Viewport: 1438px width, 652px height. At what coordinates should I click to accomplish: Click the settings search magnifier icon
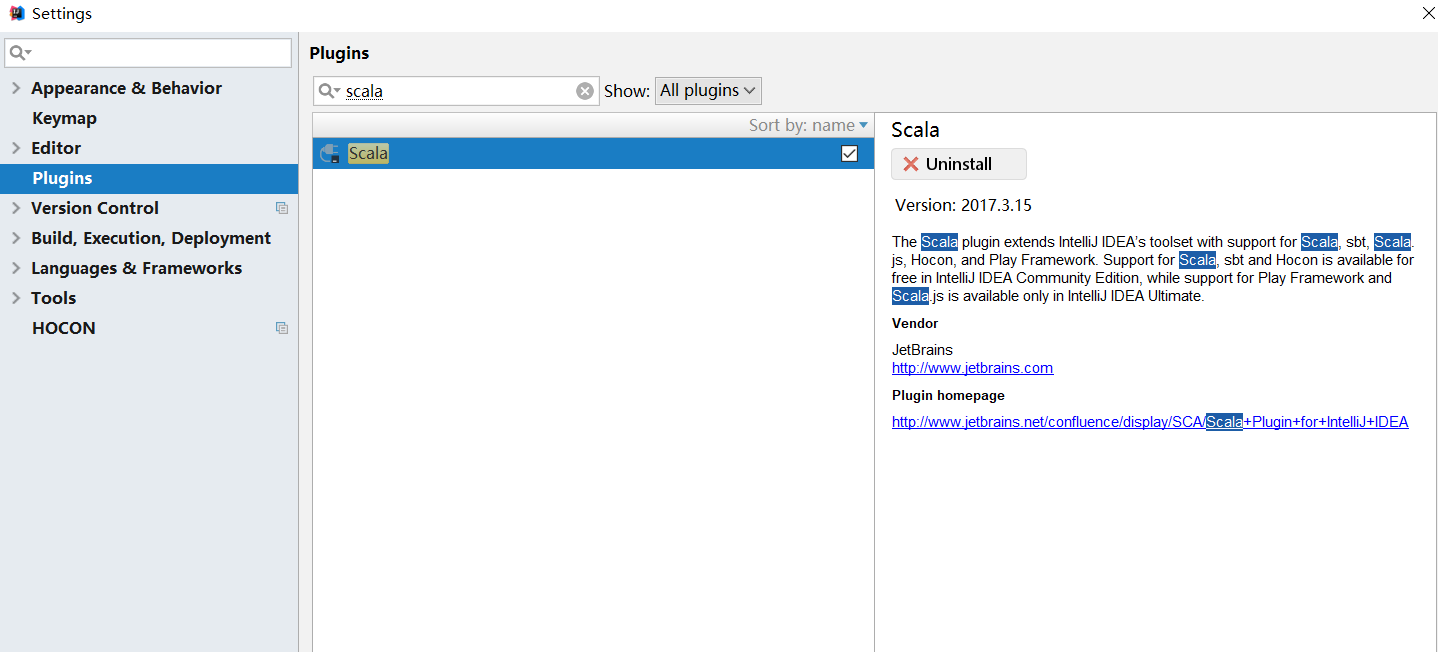point(20,53)
